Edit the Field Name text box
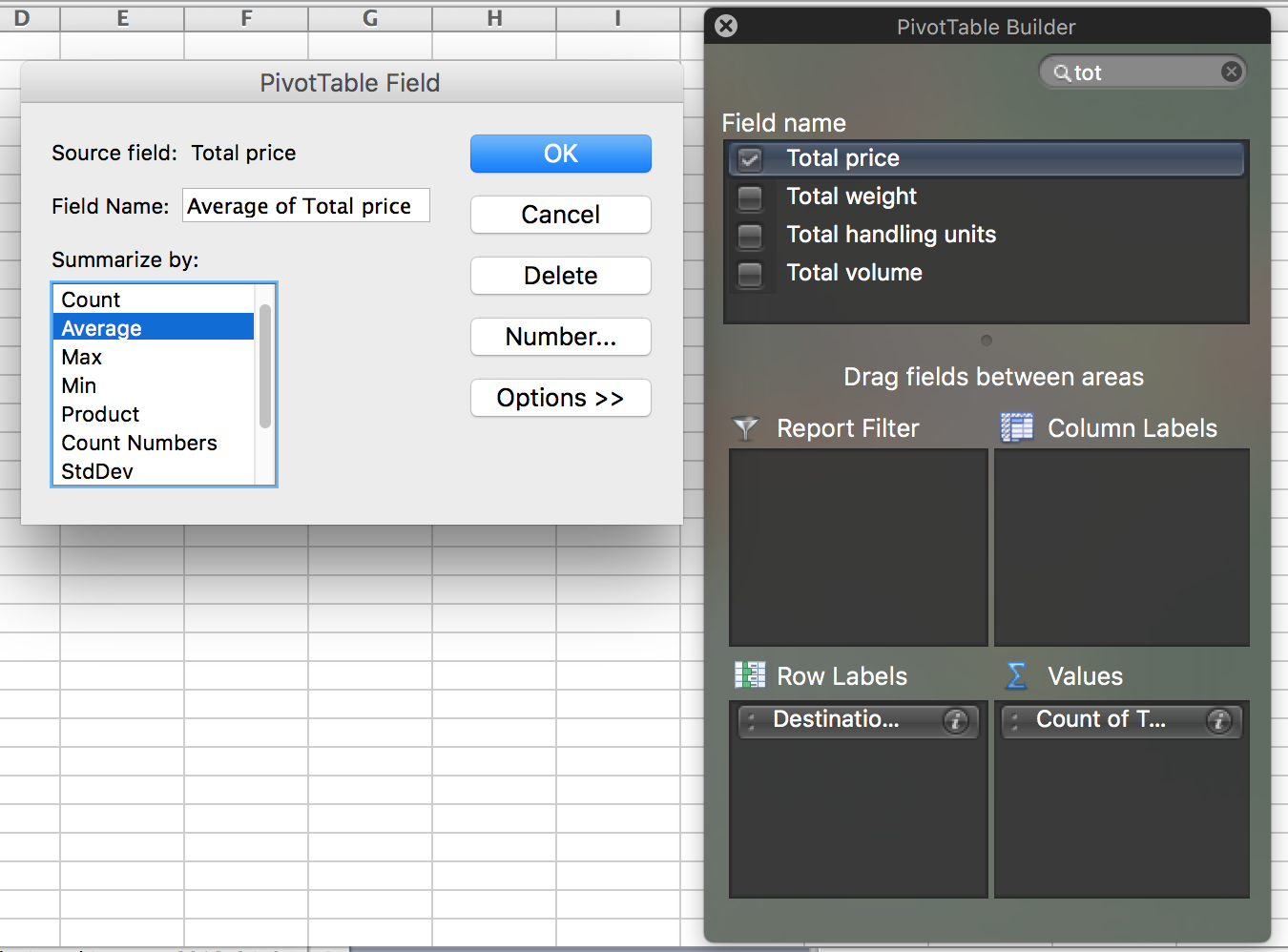This screenshot has width=1288, height=952. tap(306, 206)
